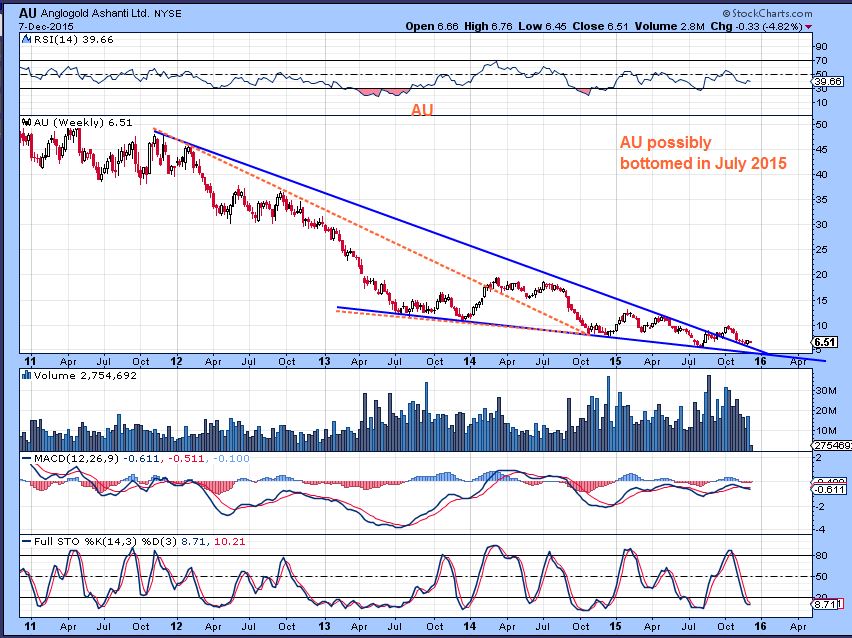Click the red '-0.511' MACD signal value
Viewport: 852px width, 638px height.
tap(186, 458)
